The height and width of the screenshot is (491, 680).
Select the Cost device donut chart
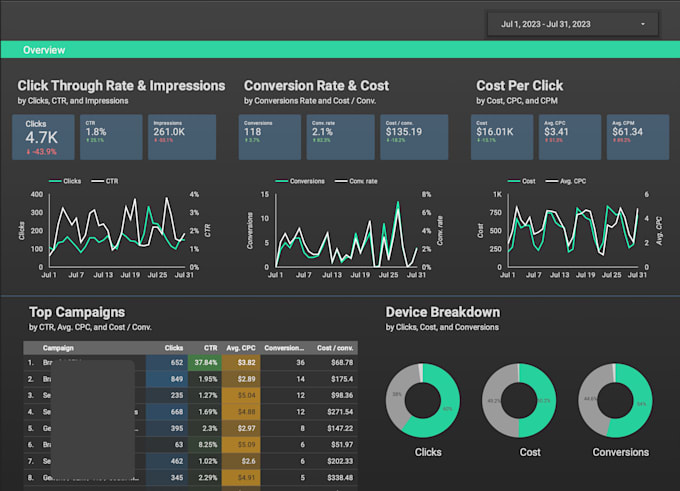(x=517, y=401)
